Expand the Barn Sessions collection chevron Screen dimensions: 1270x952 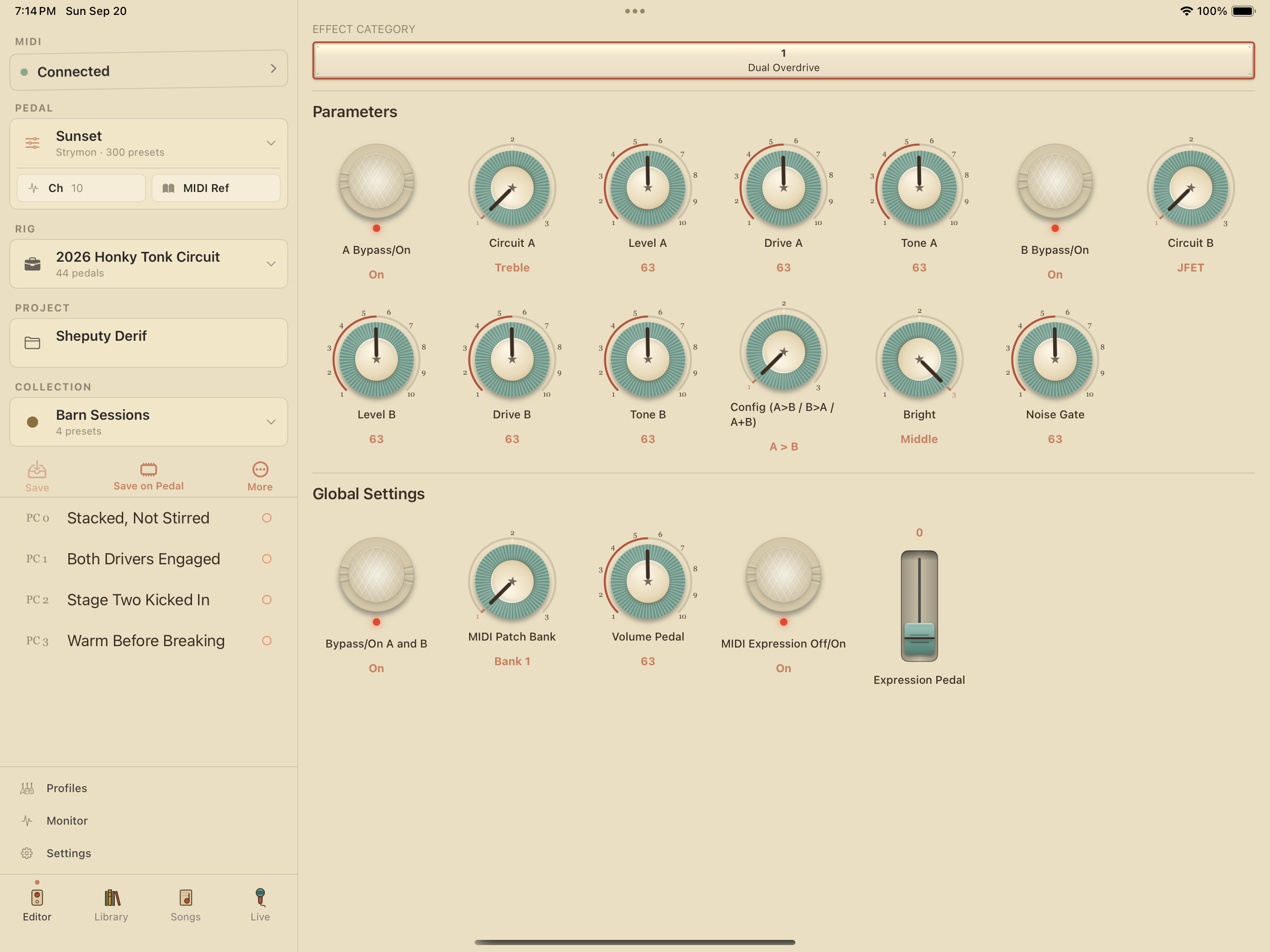271,422
